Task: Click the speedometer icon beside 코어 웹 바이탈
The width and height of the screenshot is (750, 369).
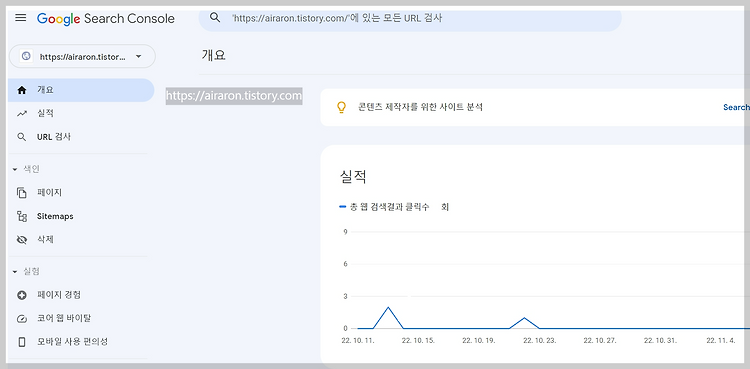Action: [x=22, y=319]
